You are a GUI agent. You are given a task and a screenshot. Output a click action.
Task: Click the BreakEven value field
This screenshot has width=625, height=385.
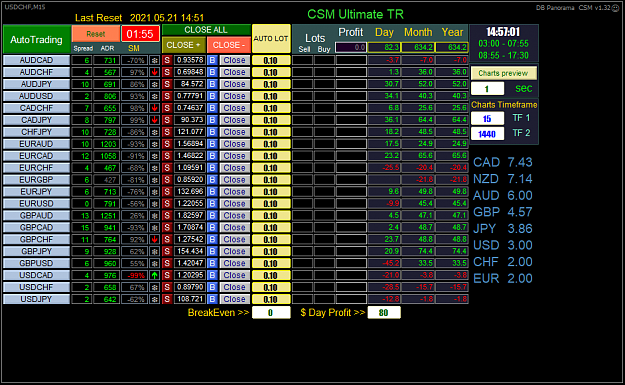click(x=271, y=313)
